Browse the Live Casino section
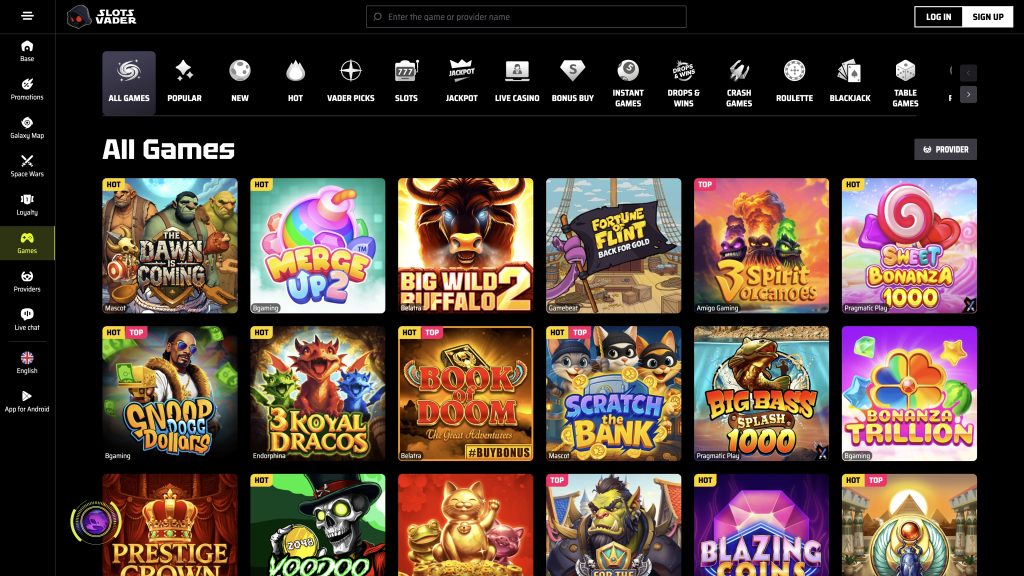This screenshot has height=576, width=1024. click(x=516, y=82)
